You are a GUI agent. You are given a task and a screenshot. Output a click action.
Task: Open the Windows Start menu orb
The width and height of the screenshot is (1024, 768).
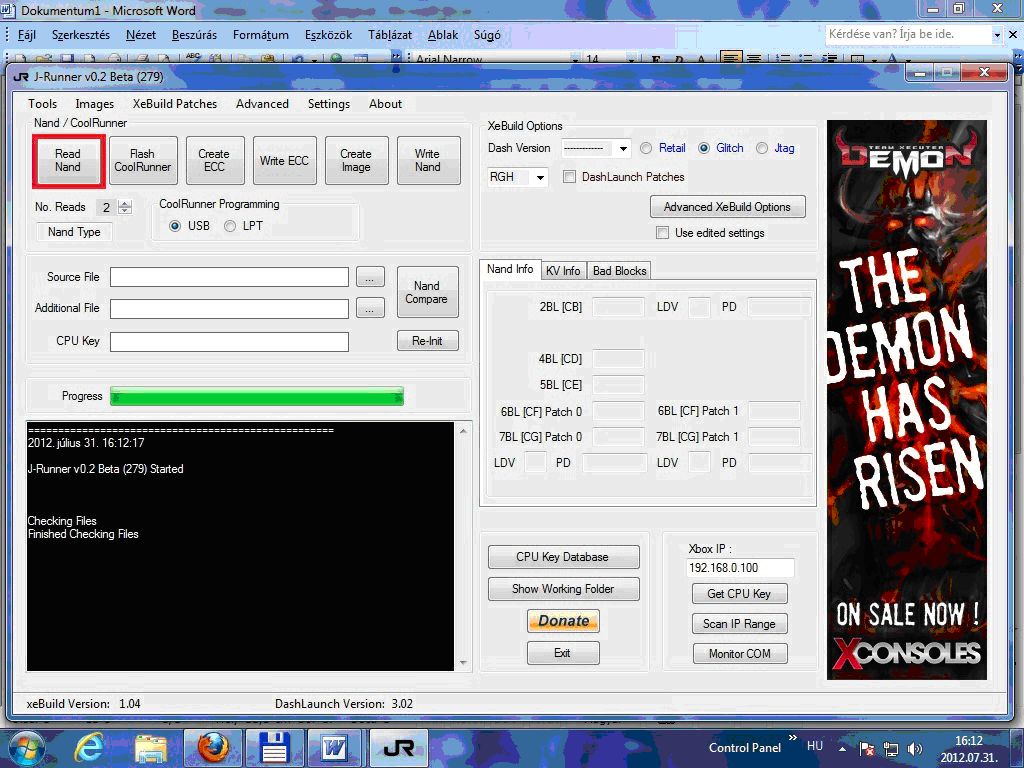coord(25,748)
